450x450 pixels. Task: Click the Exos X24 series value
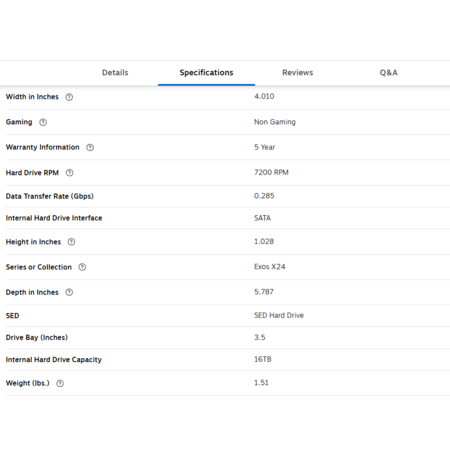tap(270, 267)
